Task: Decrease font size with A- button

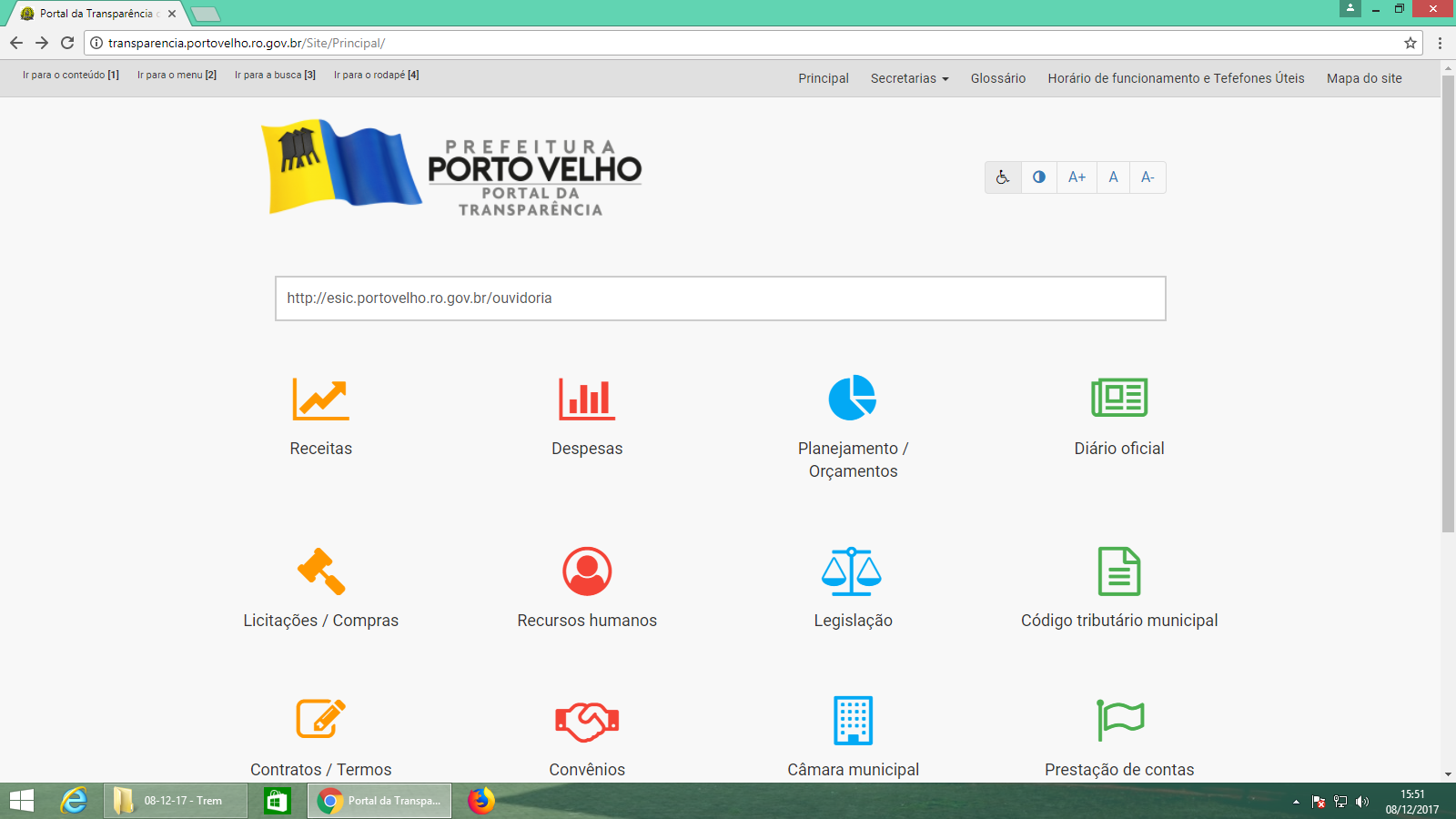Action: coord(1148,177)
